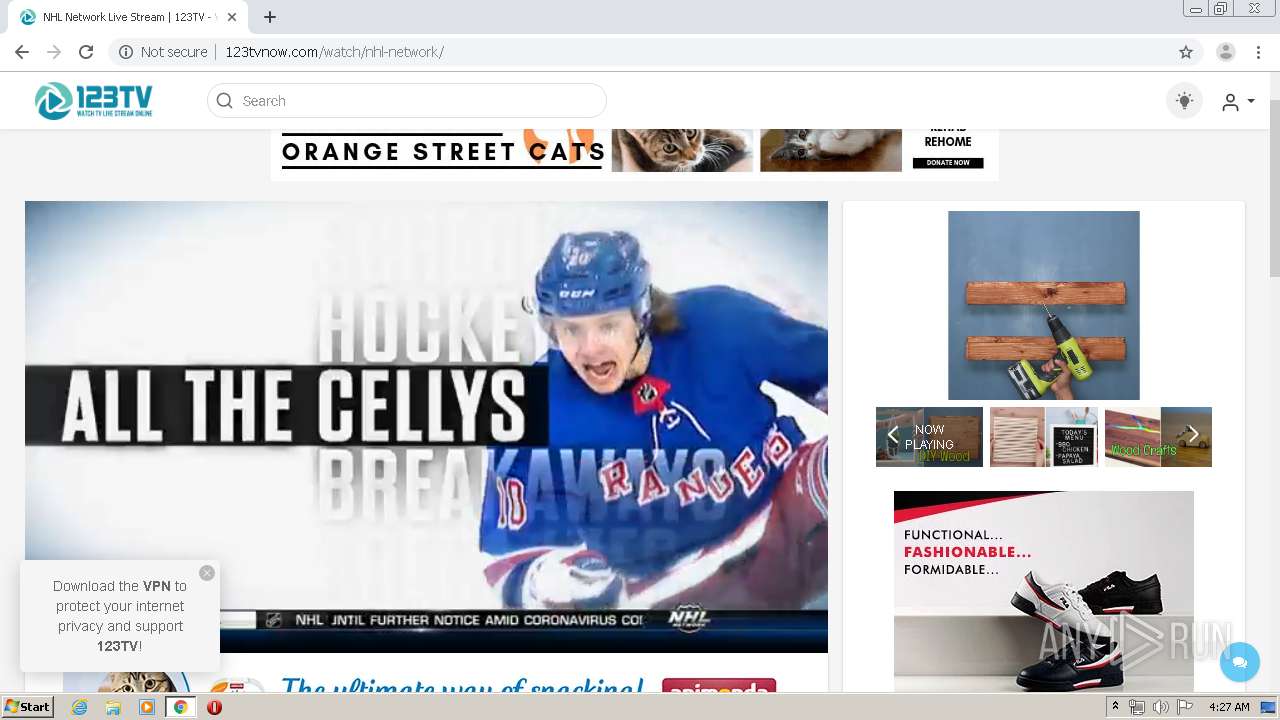Close the VPN download popup
Viewport: 1280px width, 720px height.
(207, 573)
